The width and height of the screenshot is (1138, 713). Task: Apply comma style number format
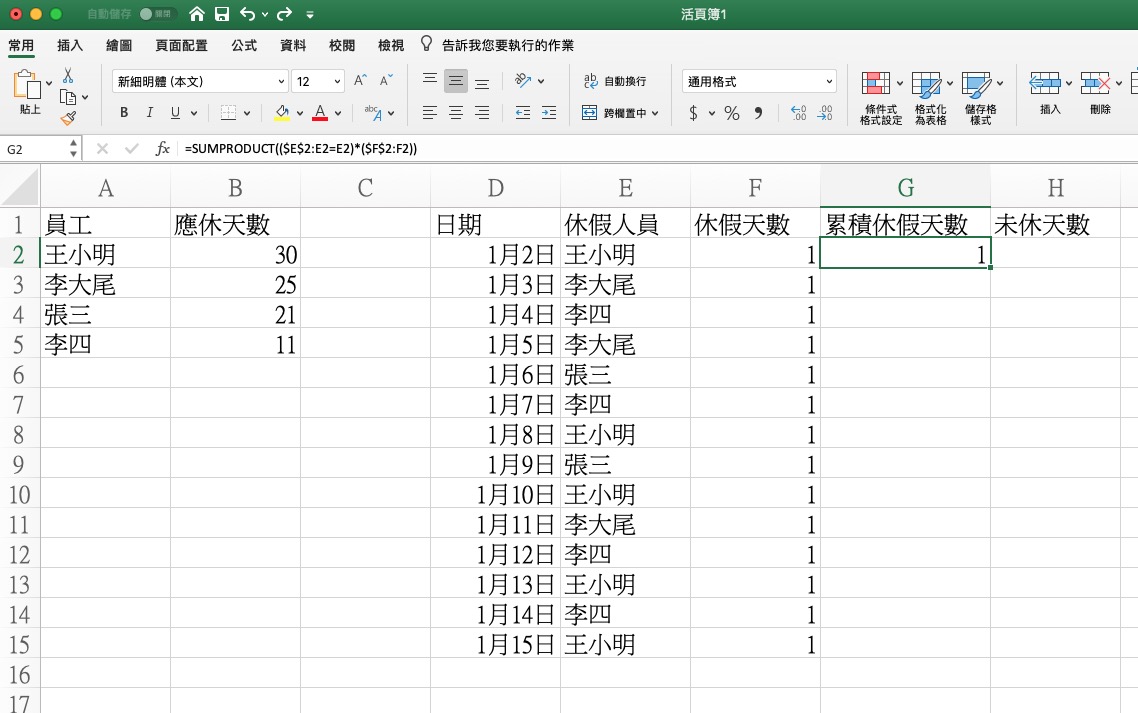758,113
